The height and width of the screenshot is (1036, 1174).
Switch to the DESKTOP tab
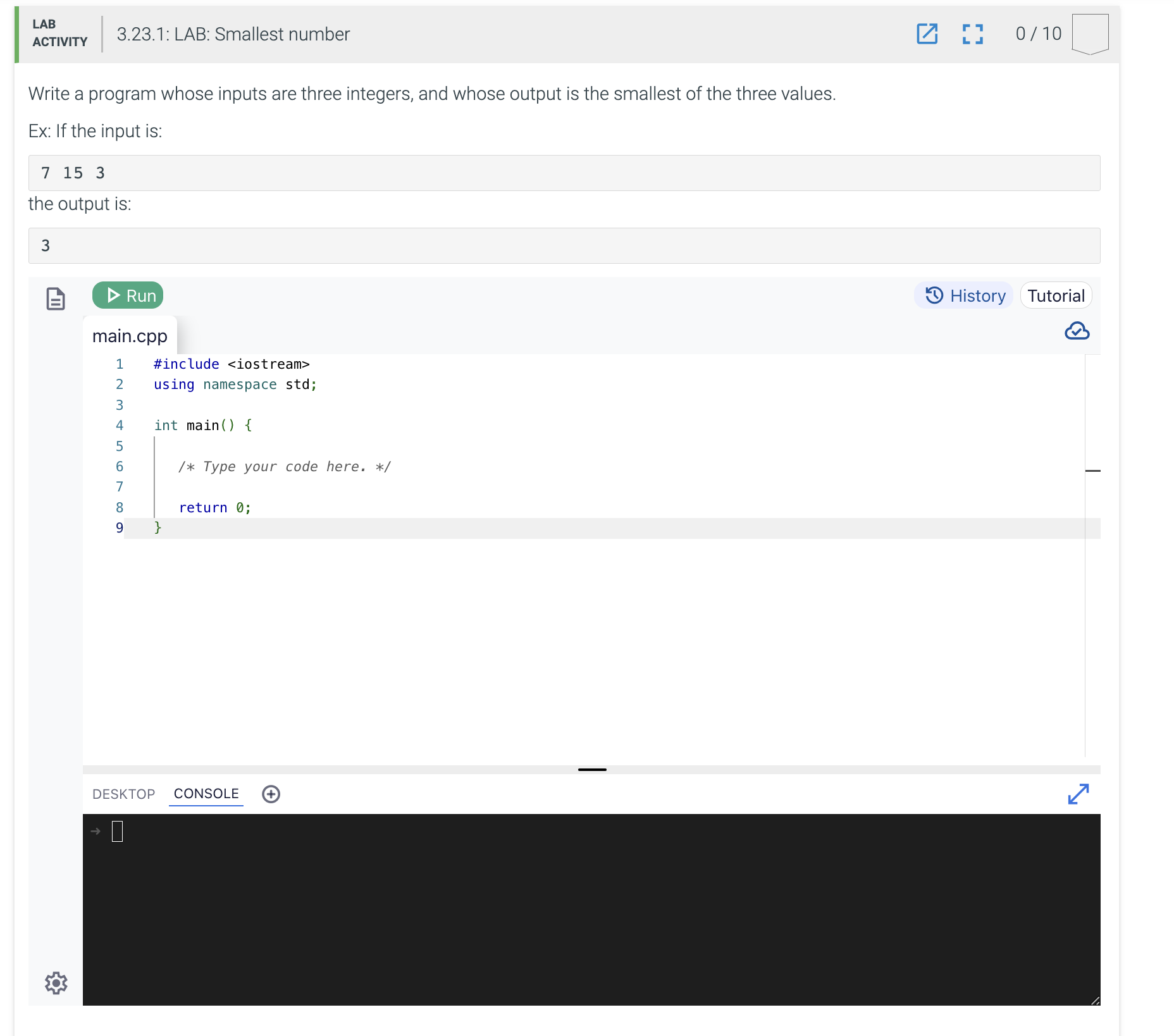tap(124, 794)
